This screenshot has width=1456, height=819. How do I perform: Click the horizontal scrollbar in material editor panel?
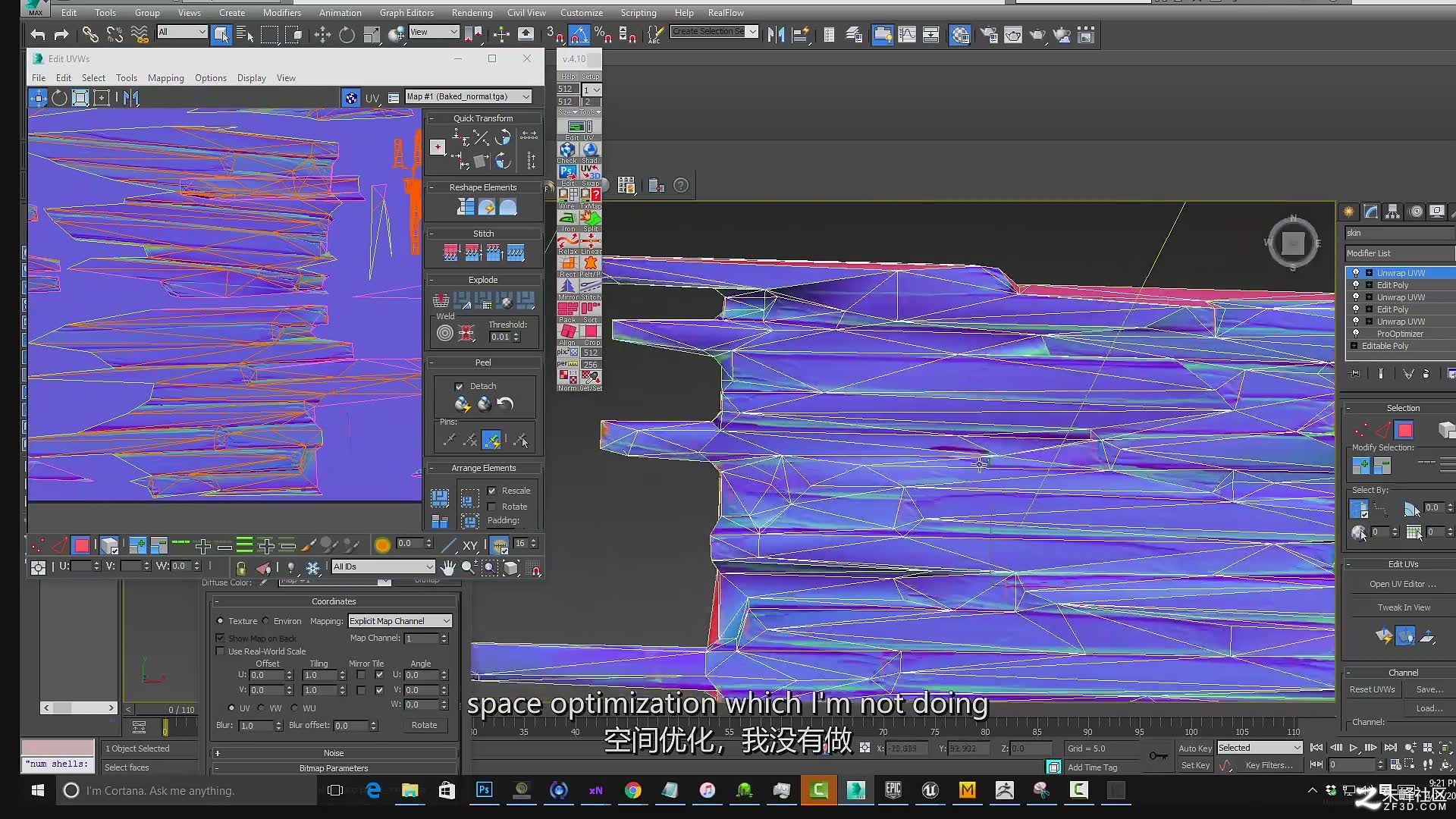pyautogui.click(x=79, y=708)
